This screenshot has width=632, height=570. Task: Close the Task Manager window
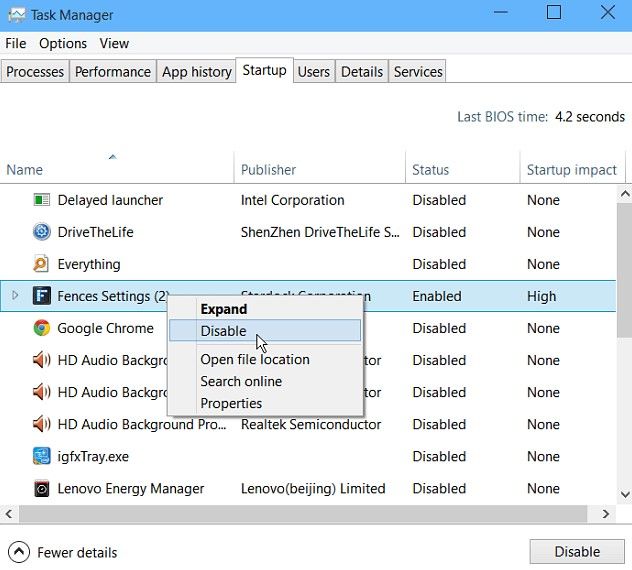tap(607, 12)
